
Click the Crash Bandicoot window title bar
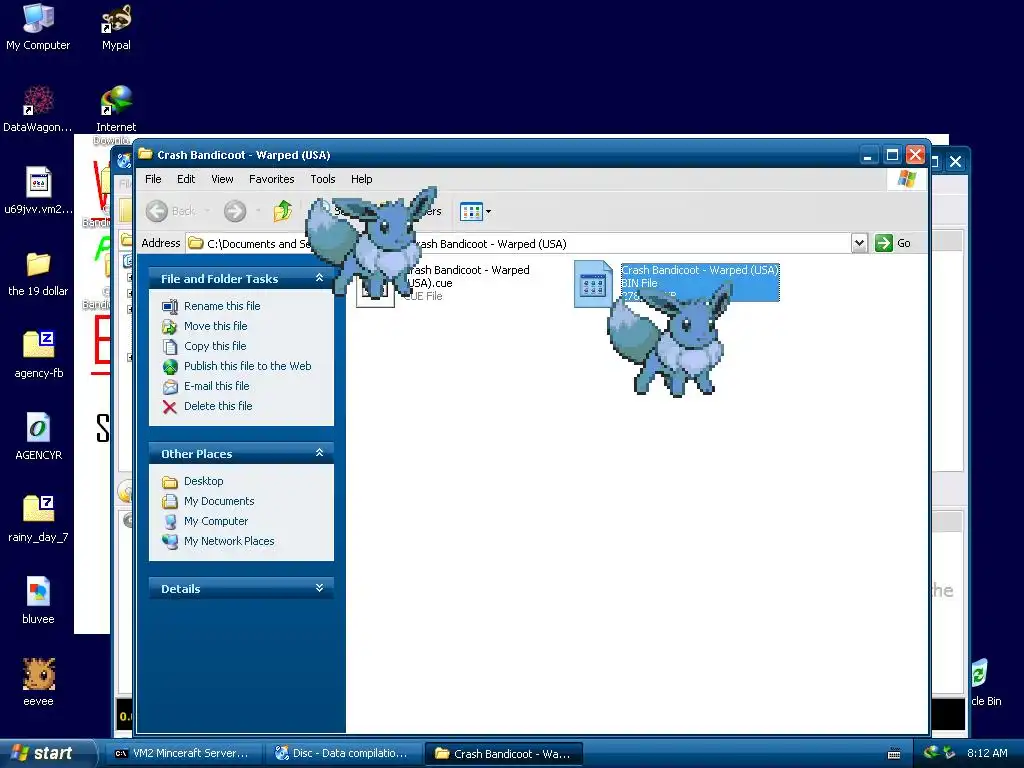[x=496, y=155]
